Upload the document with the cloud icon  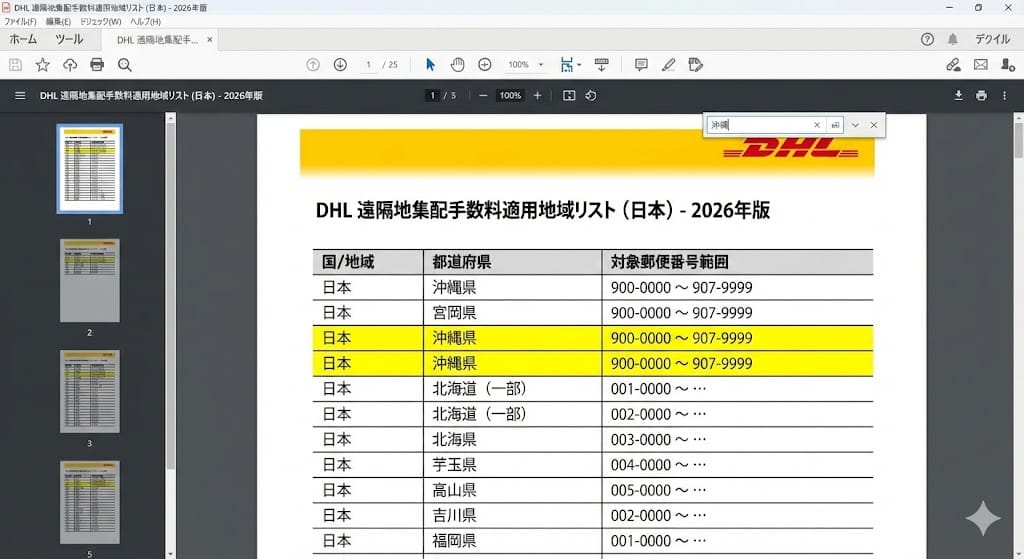pos(70,65)
